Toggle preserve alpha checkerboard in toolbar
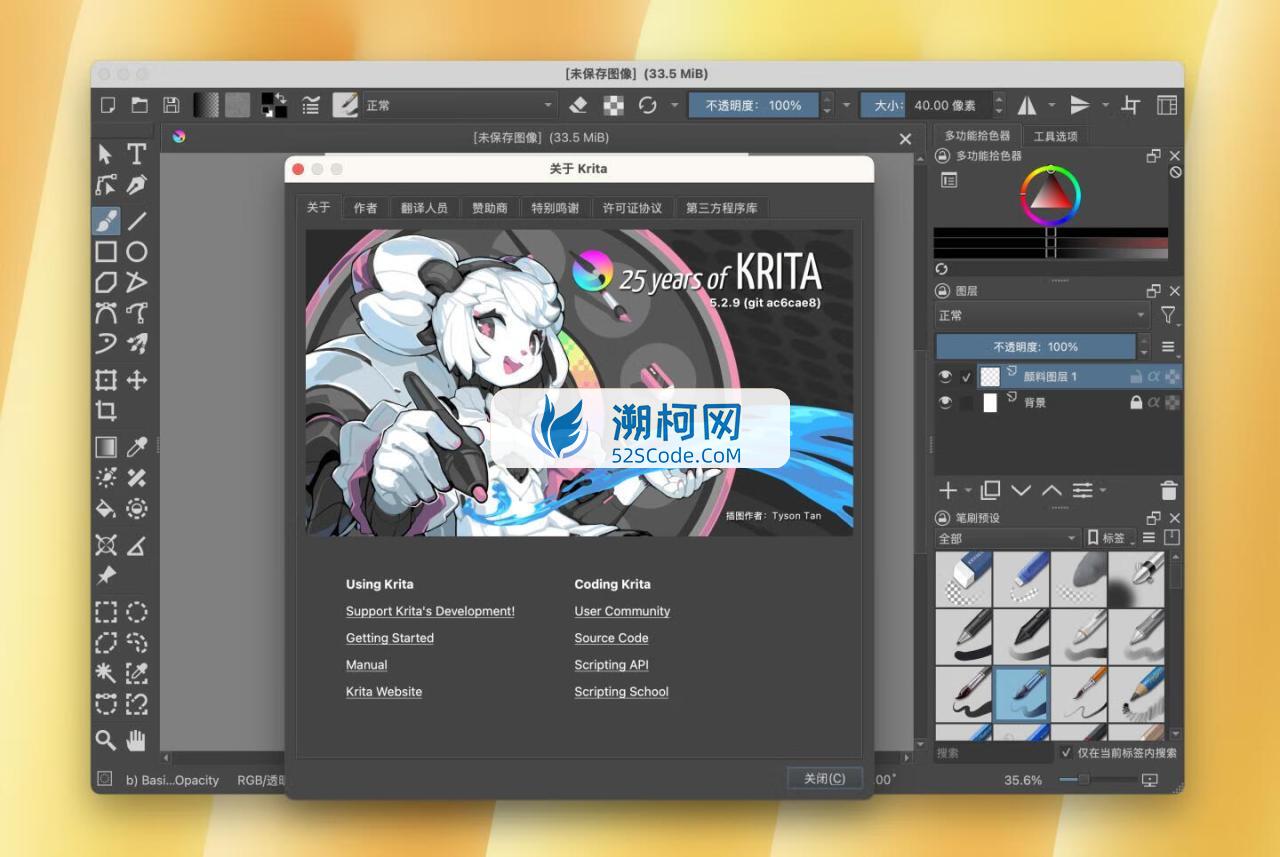 click(614, 105)
